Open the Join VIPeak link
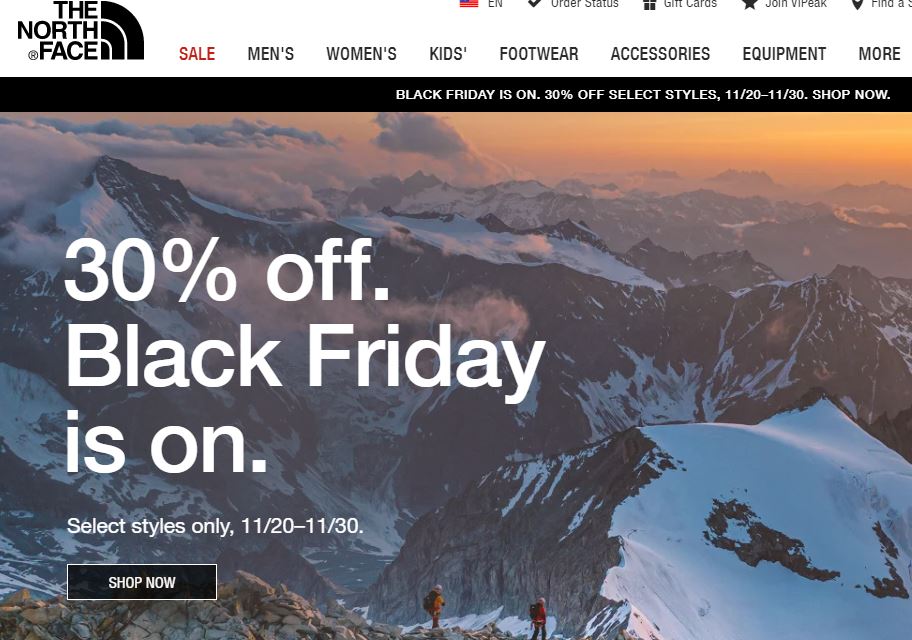 point(796,3)
